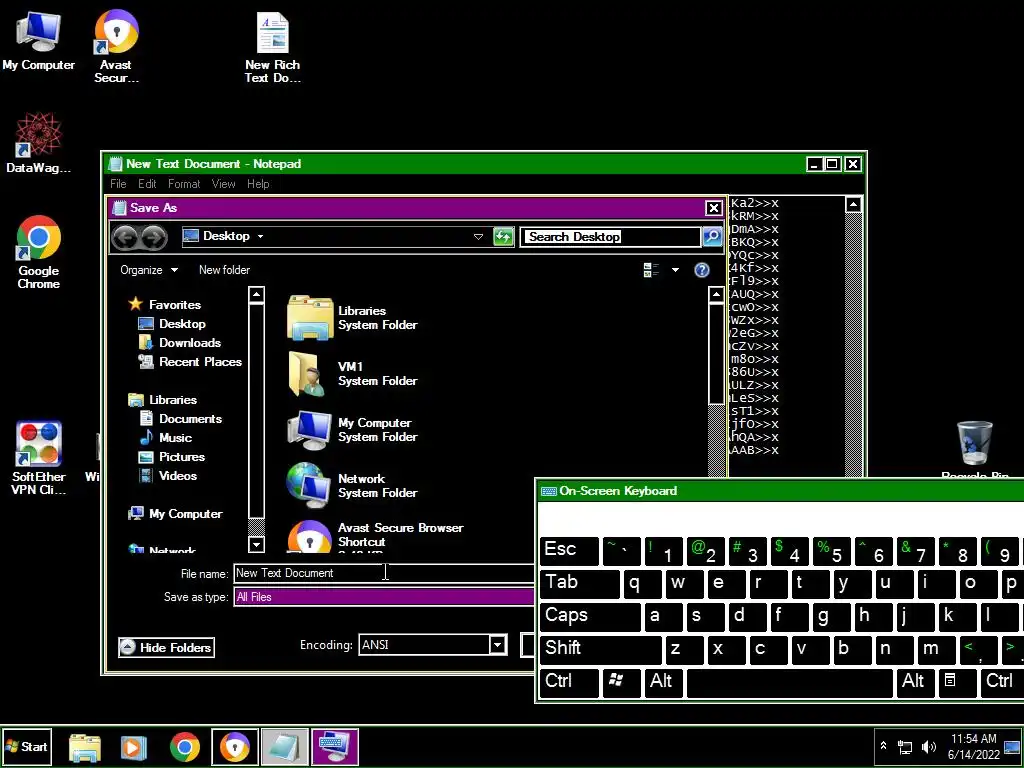Launch Google Chrome from the desktop icon
This screenshot has height=768, width=1024.
tap(39, 252)
